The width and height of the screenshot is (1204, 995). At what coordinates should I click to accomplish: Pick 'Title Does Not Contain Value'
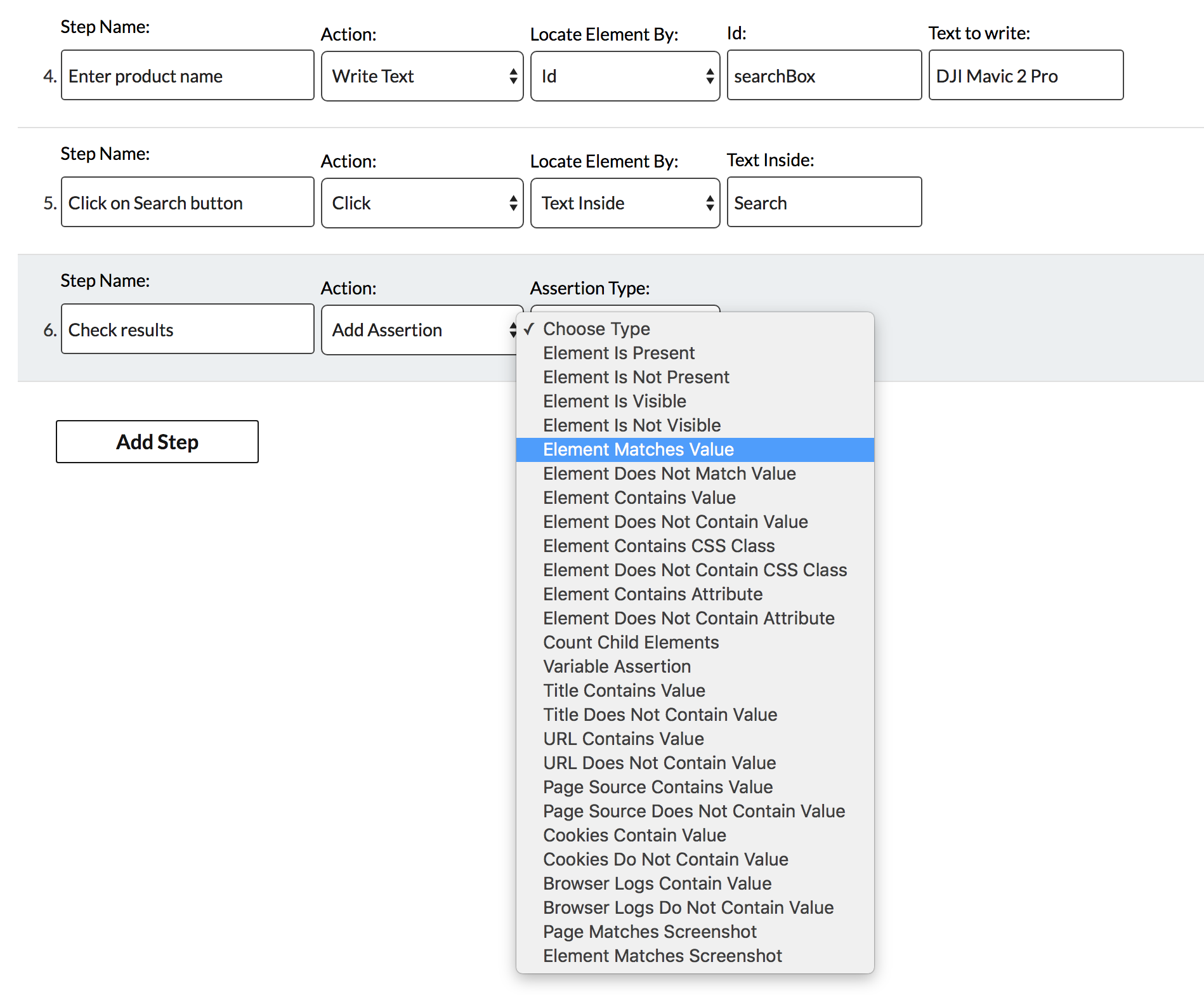pyautogui.click(x=695, y=715)
